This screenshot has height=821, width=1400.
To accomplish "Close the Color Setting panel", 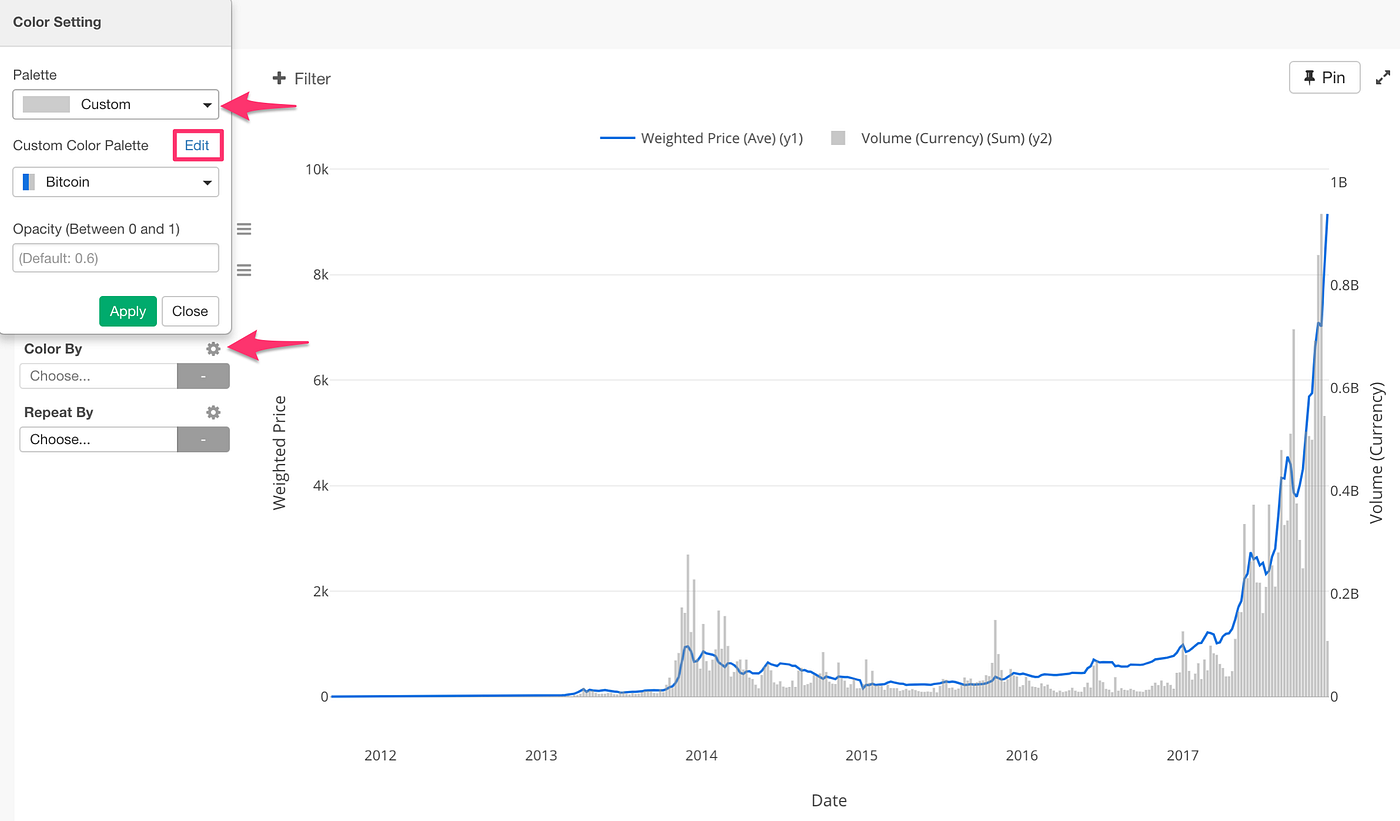I will [x=190, y=311].
